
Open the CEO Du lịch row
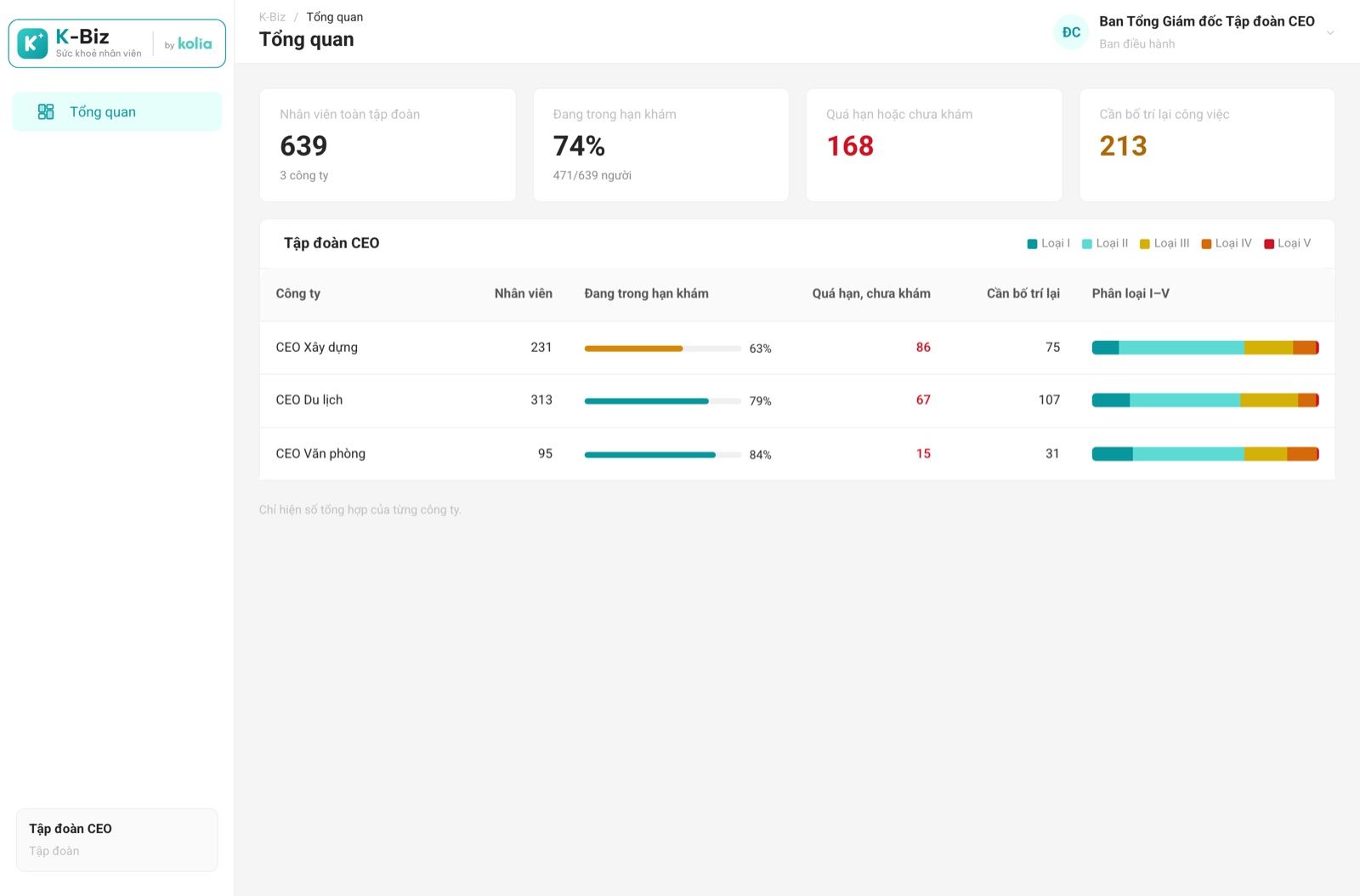point(797,400)
